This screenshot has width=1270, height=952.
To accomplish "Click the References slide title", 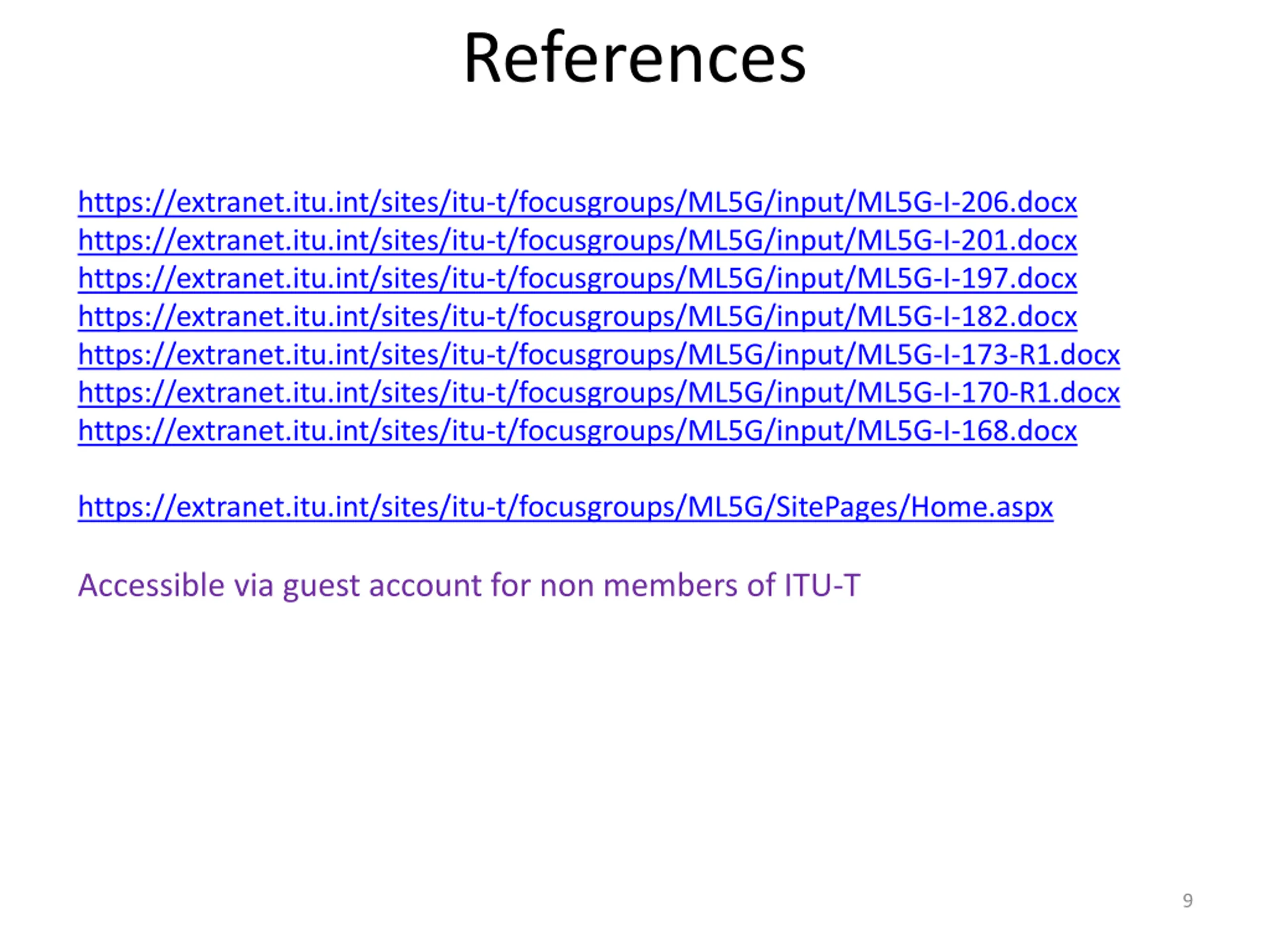I will coord(635,59).
